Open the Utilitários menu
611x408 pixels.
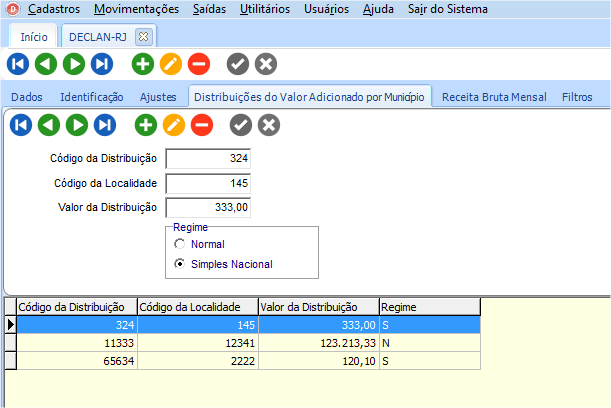pyautogui.click(x=265, y=9)
